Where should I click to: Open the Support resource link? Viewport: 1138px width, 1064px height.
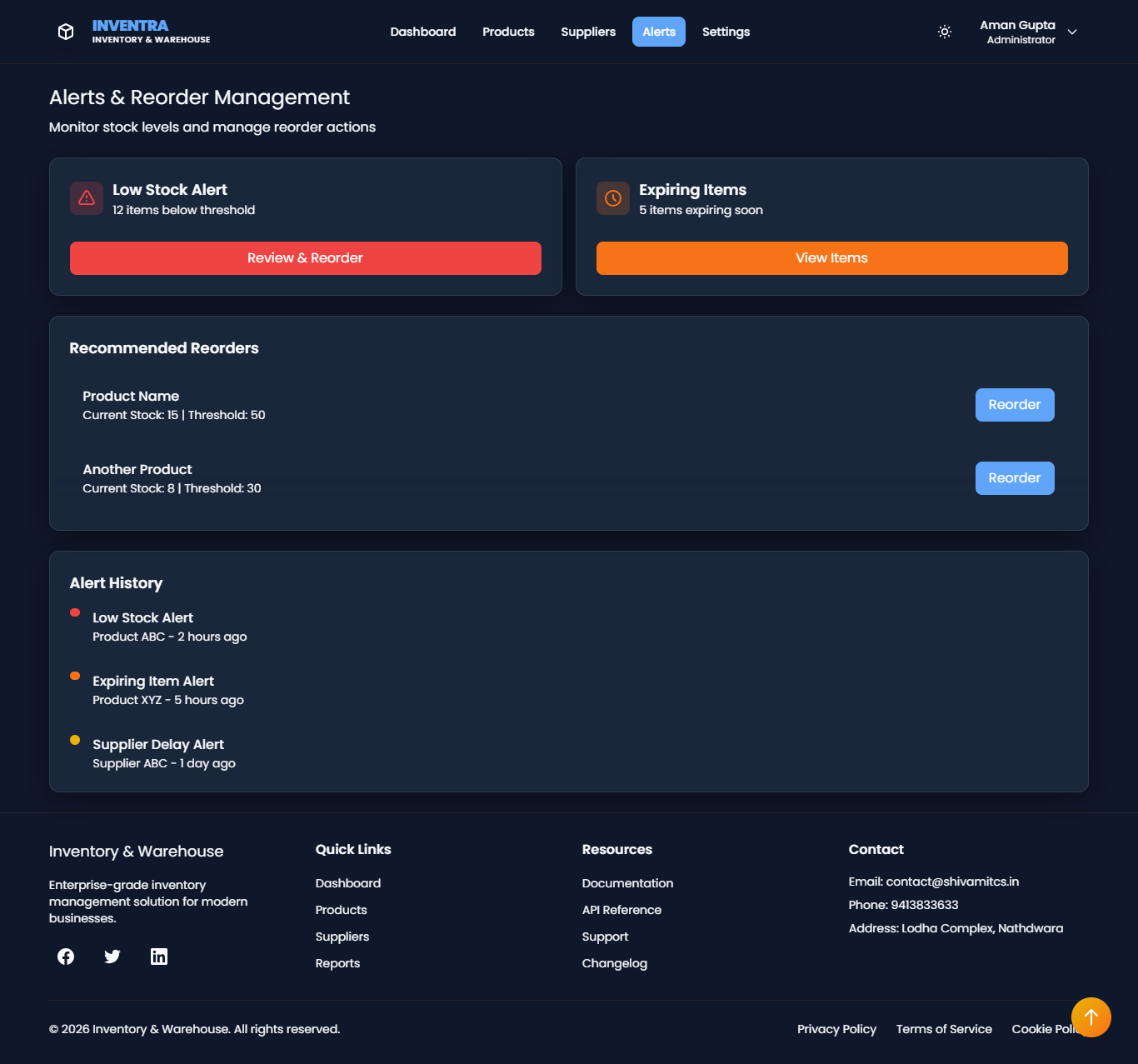[x=606, y=937]
